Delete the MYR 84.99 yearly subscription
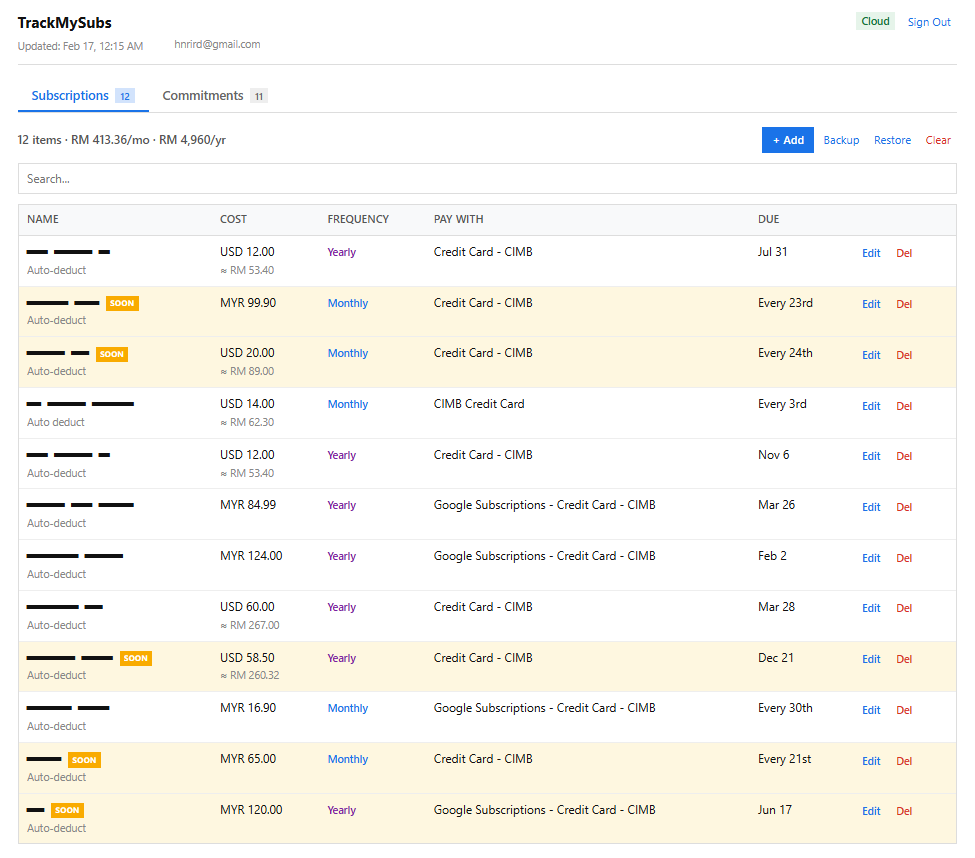The width and height of the screenshot is (975, 858). tap(904, 507)
